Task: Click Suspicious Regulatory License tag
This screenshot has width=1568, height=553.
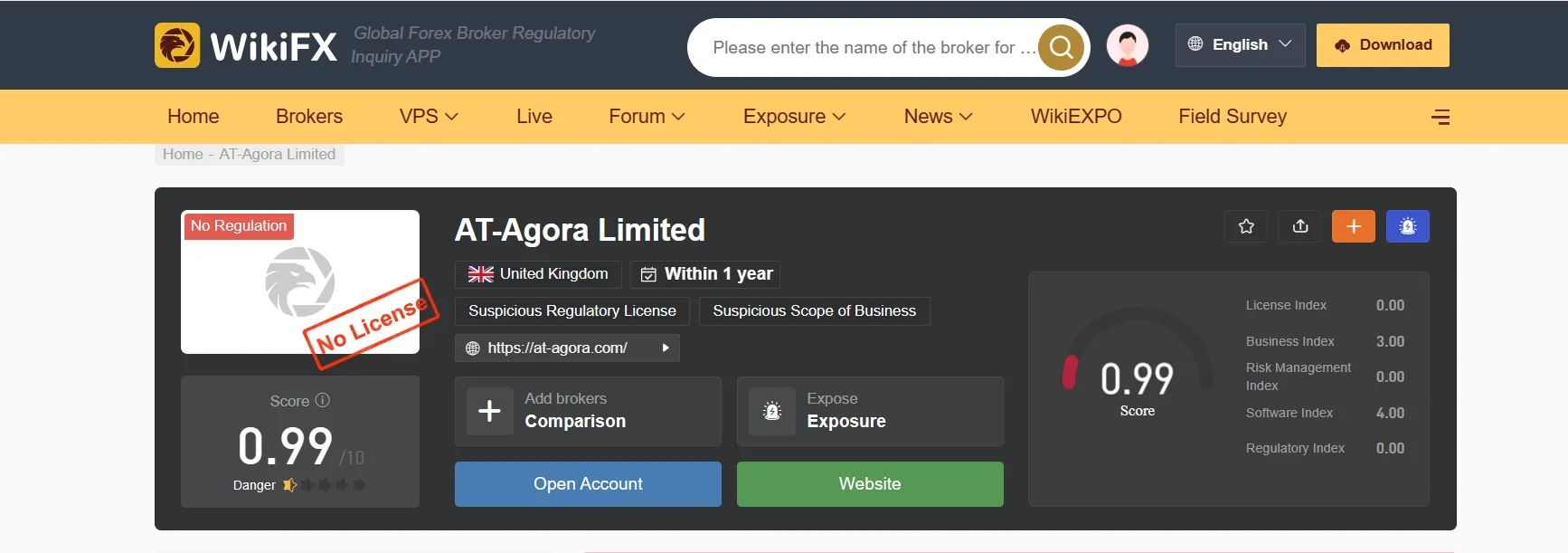Action: [572, 311]
